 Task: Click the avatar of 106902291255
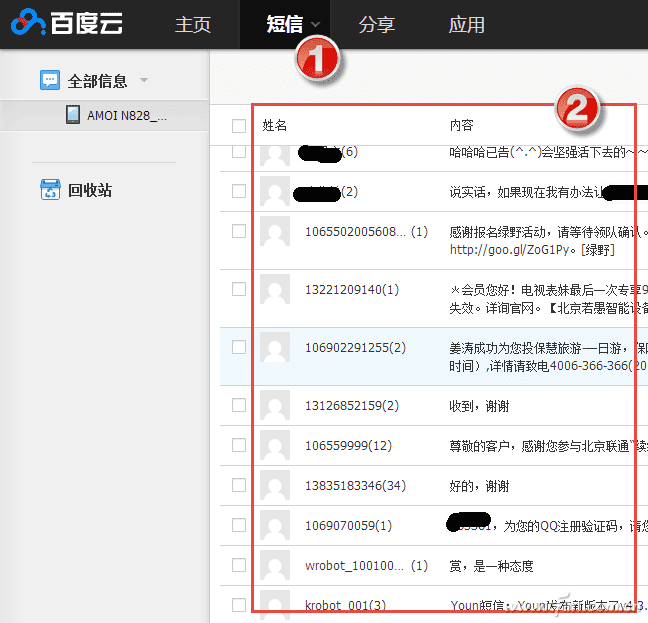pyautogui.click(x=275, y=347)
